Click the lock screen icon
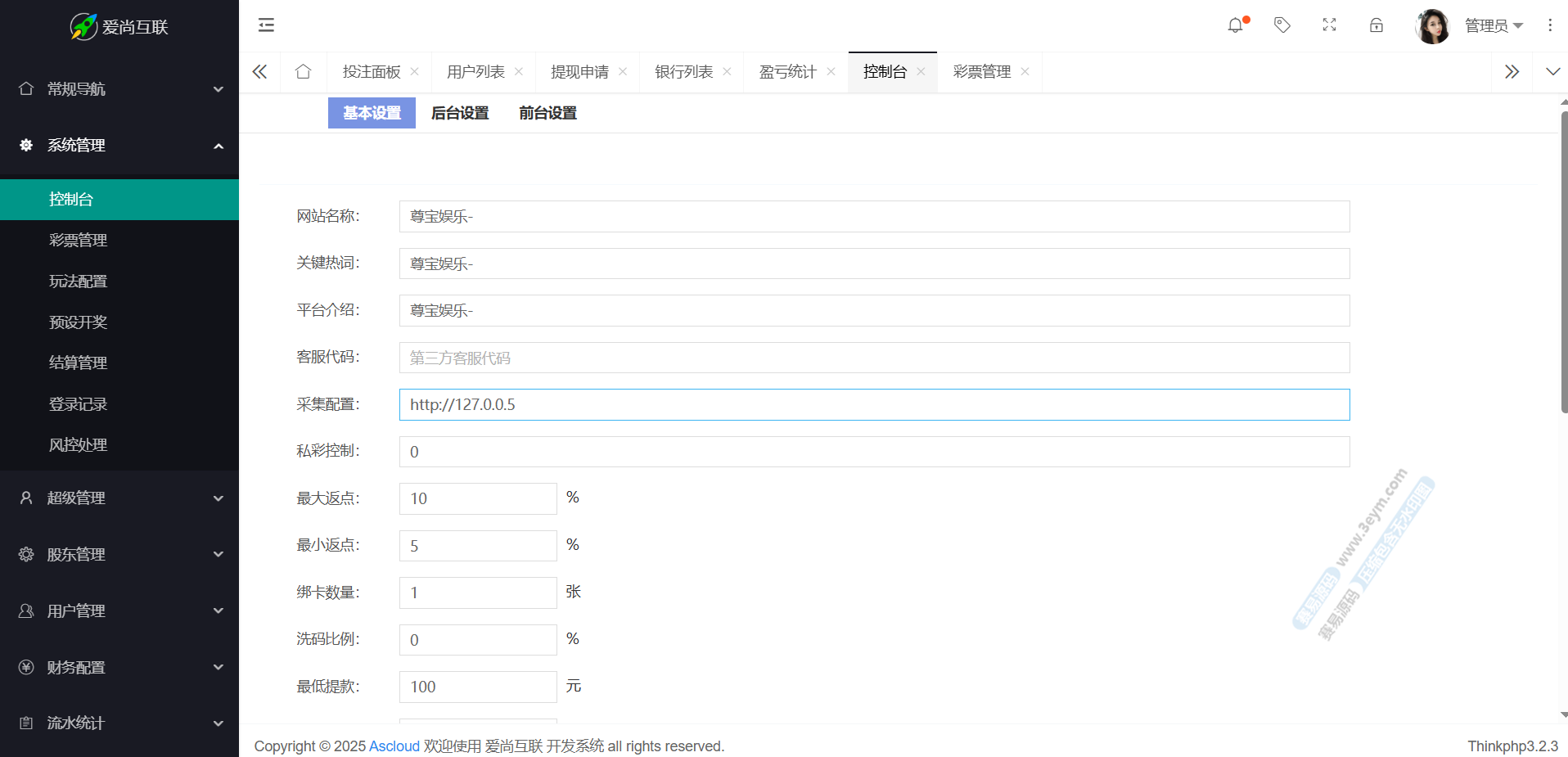The image size is (1568, 757). (1377, 25)
